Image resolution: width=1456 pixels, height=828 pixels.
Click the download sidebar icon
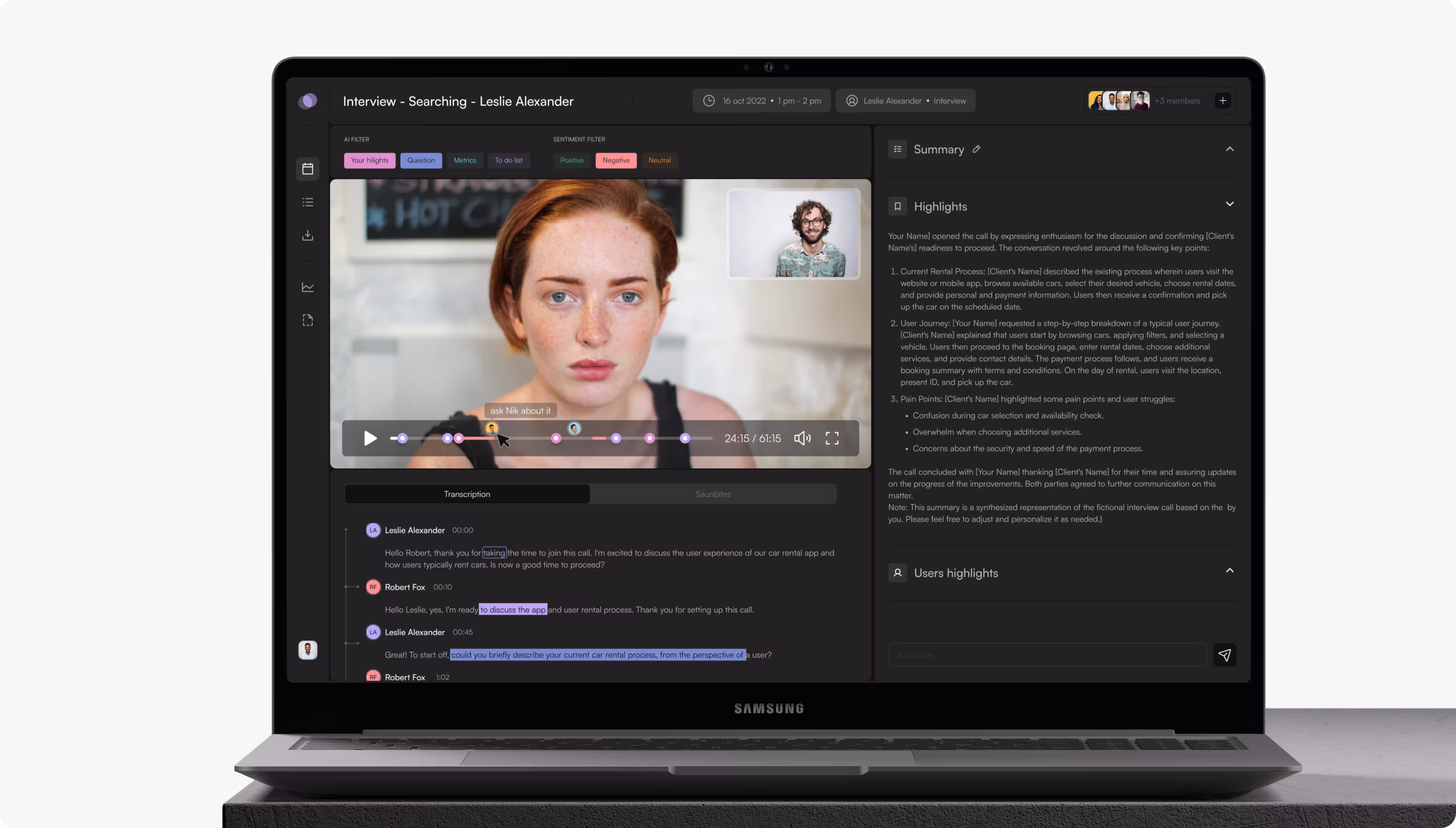(x=307, y=235)
